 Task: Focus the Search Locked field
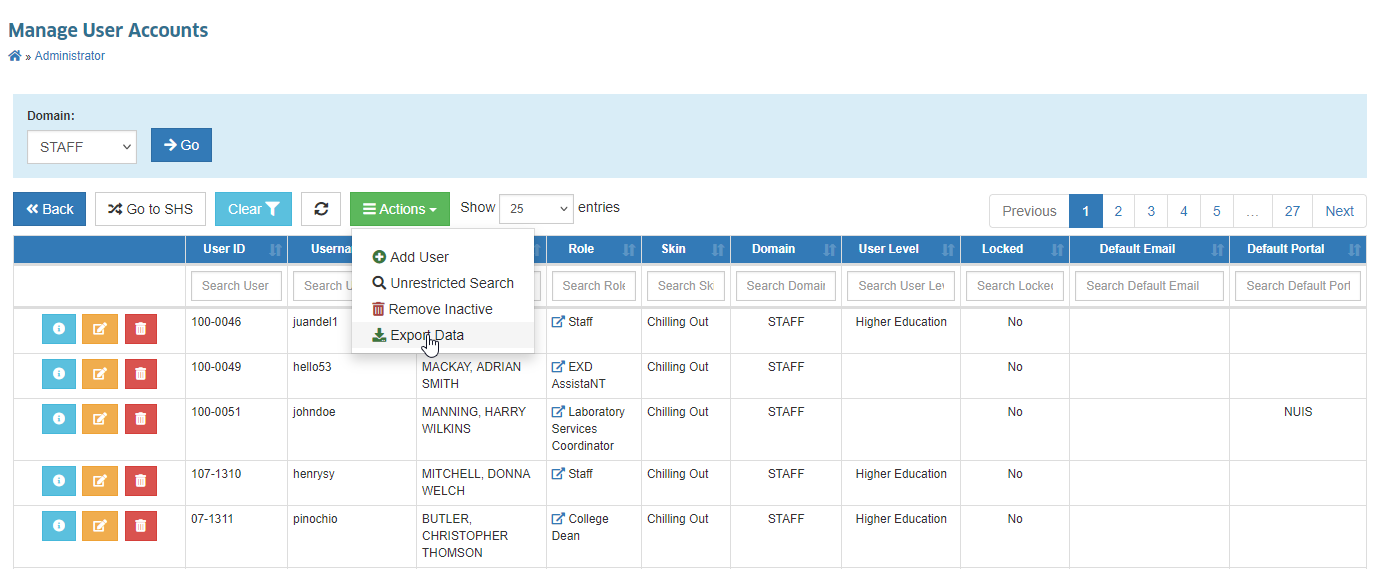click(x=1015, y=286)
